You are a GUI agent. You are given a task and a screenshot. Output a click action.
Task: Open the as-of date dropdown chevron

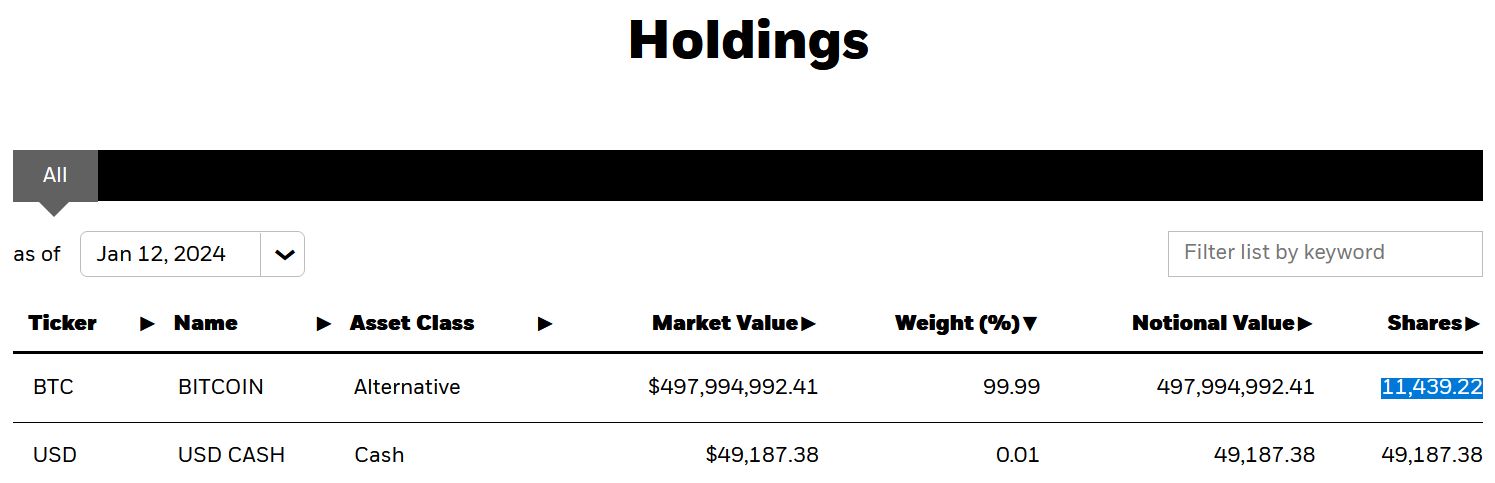[284, 255]
